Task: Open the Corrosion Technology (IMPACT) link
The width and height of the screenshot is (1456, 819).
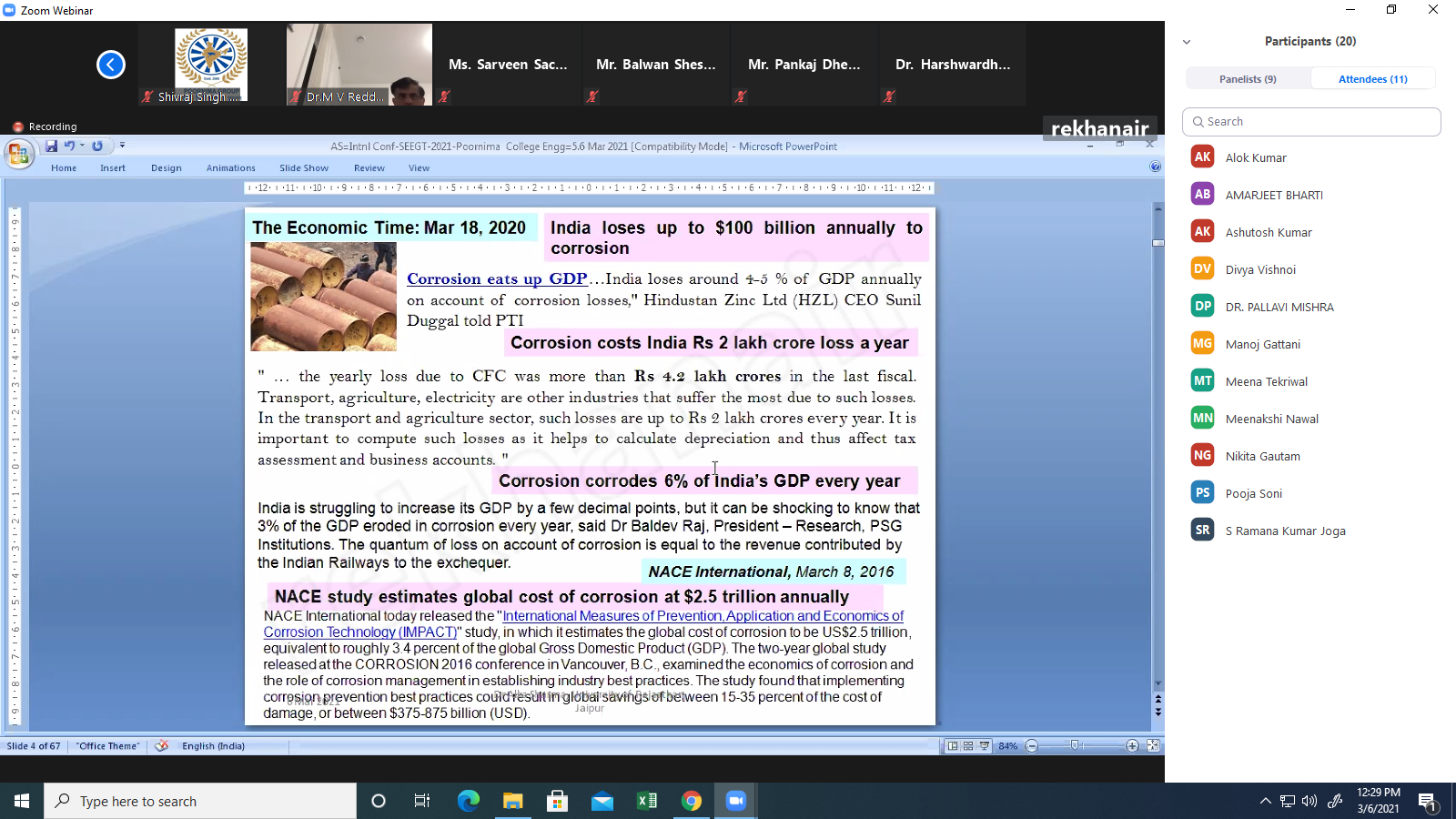Action: pyautogui.click(x=360, y=632)
